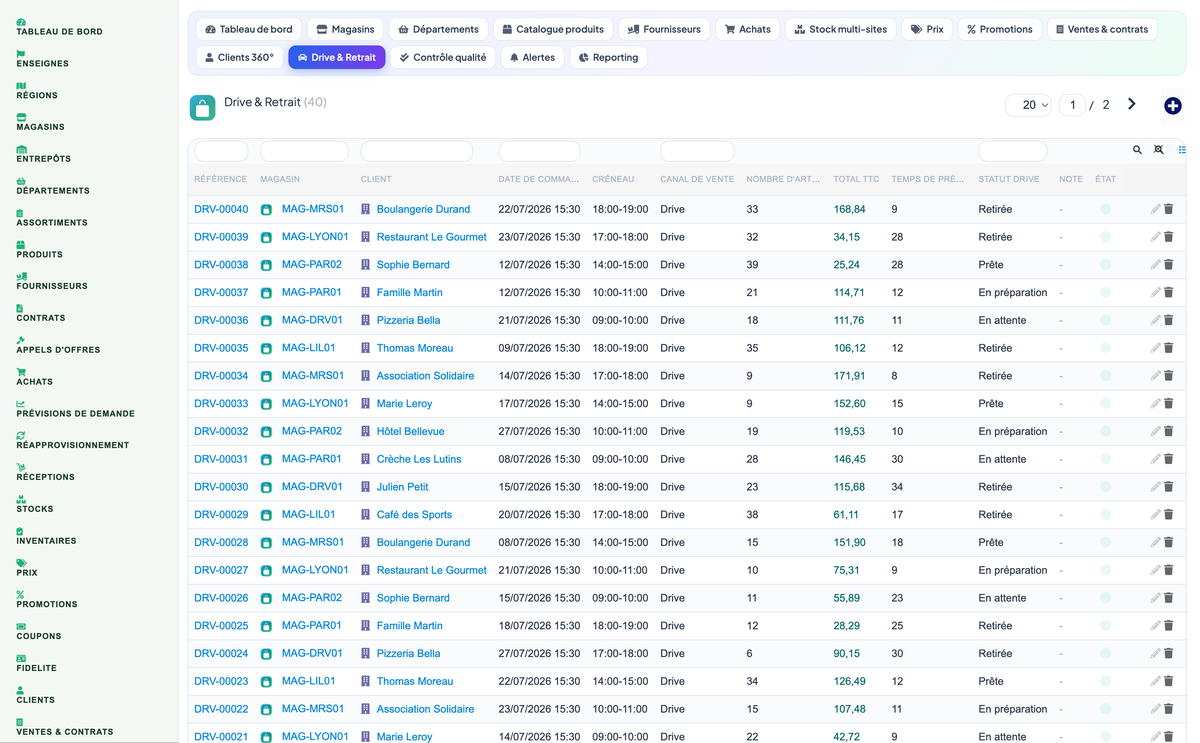
Task: Open Enseignes in the sidebar
Action: click(x=43, y=59)
